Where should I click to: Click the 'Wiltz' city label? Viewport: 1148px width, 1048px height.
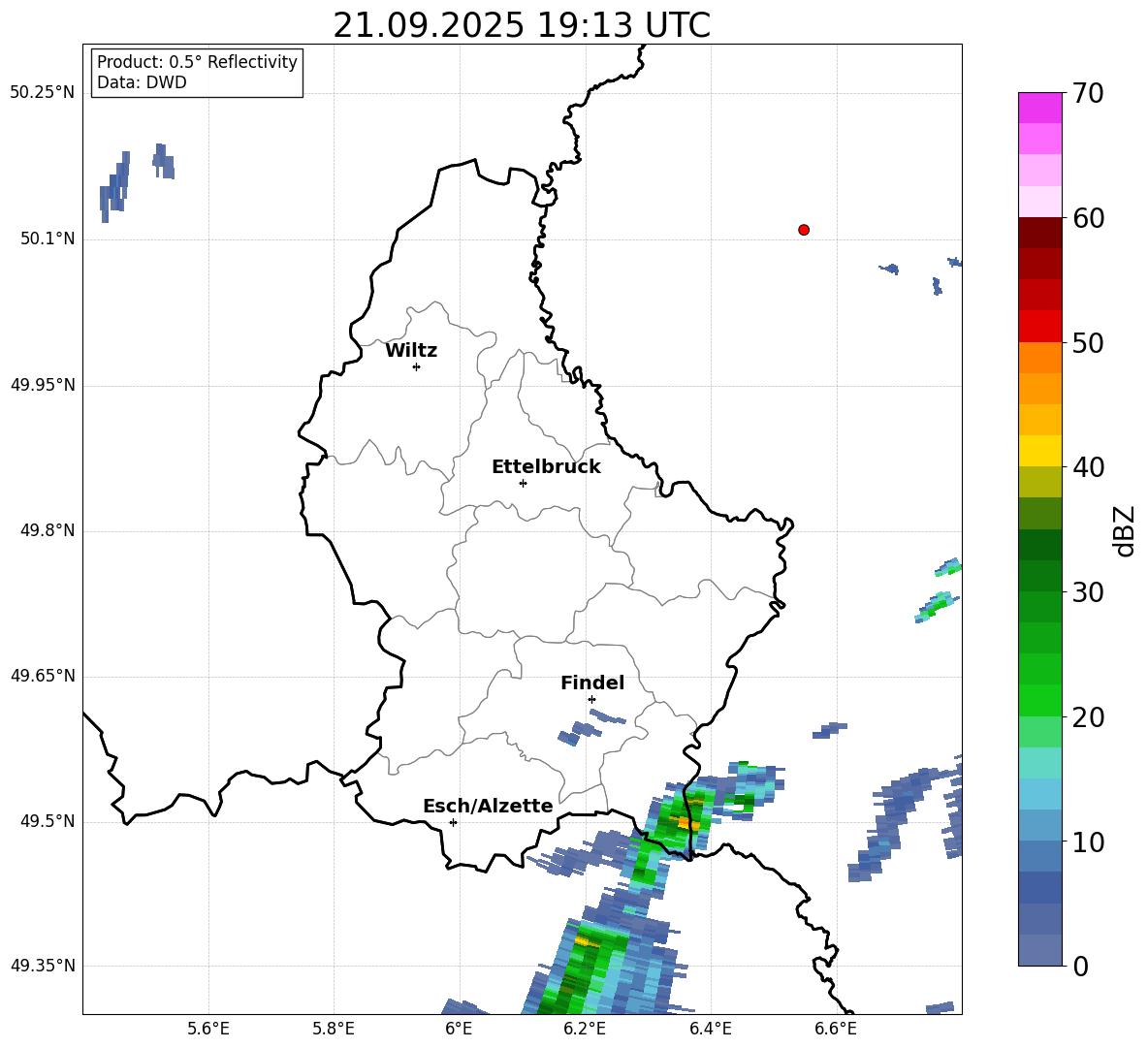point(411,351)
